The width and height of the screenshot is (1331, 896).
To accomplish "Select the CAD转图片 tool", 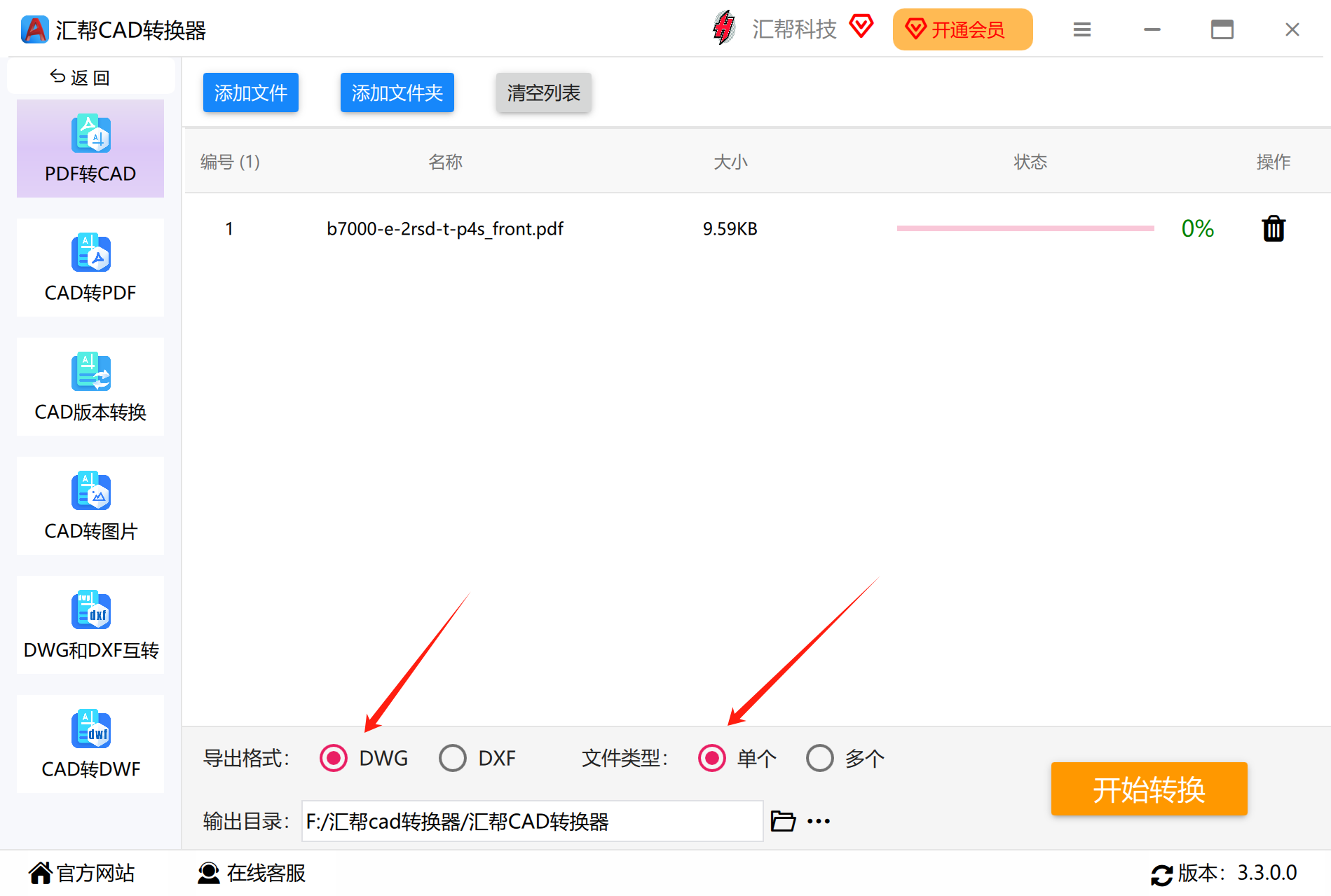I will (90, 506).
